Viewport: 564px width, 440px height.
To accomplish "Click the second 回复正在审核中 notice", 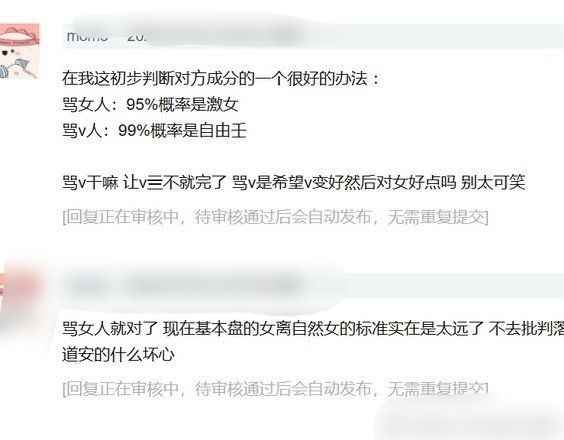I will pyautogui.click(x=275, y=389).
